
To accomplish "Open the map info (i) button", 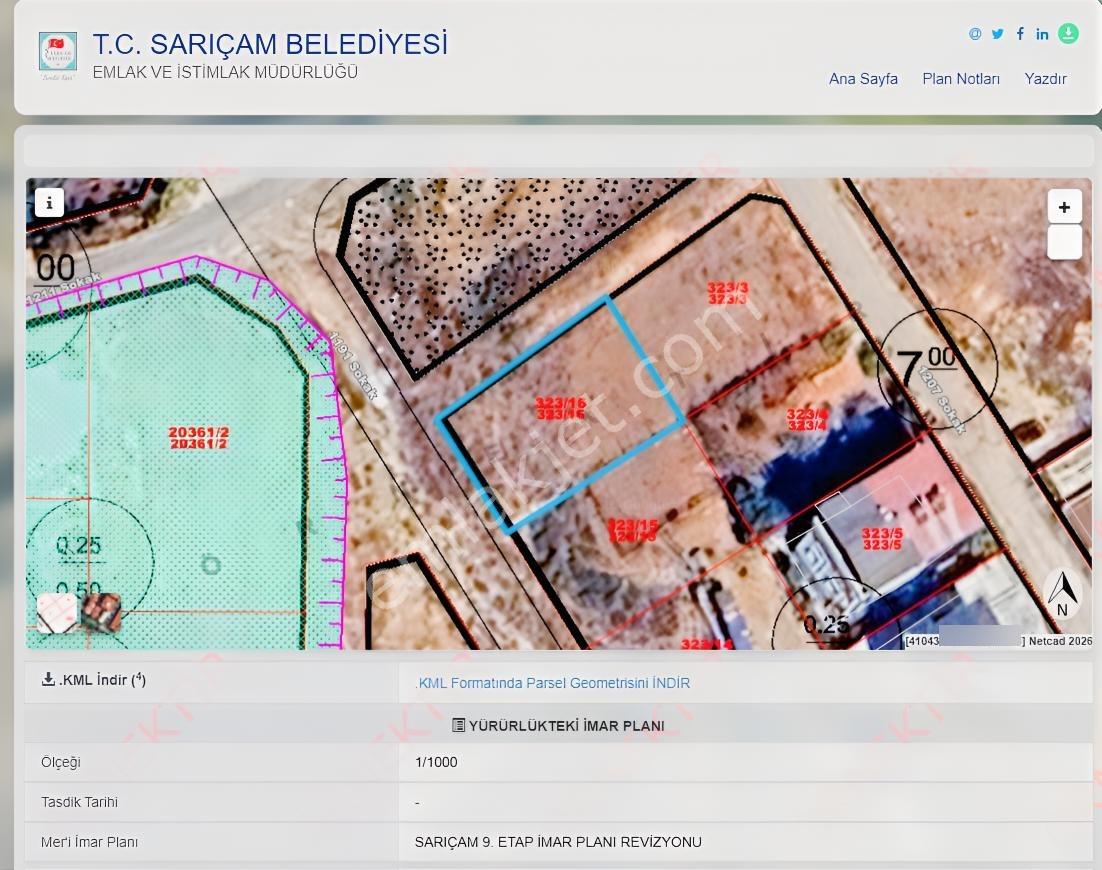I will click(49, 203).
